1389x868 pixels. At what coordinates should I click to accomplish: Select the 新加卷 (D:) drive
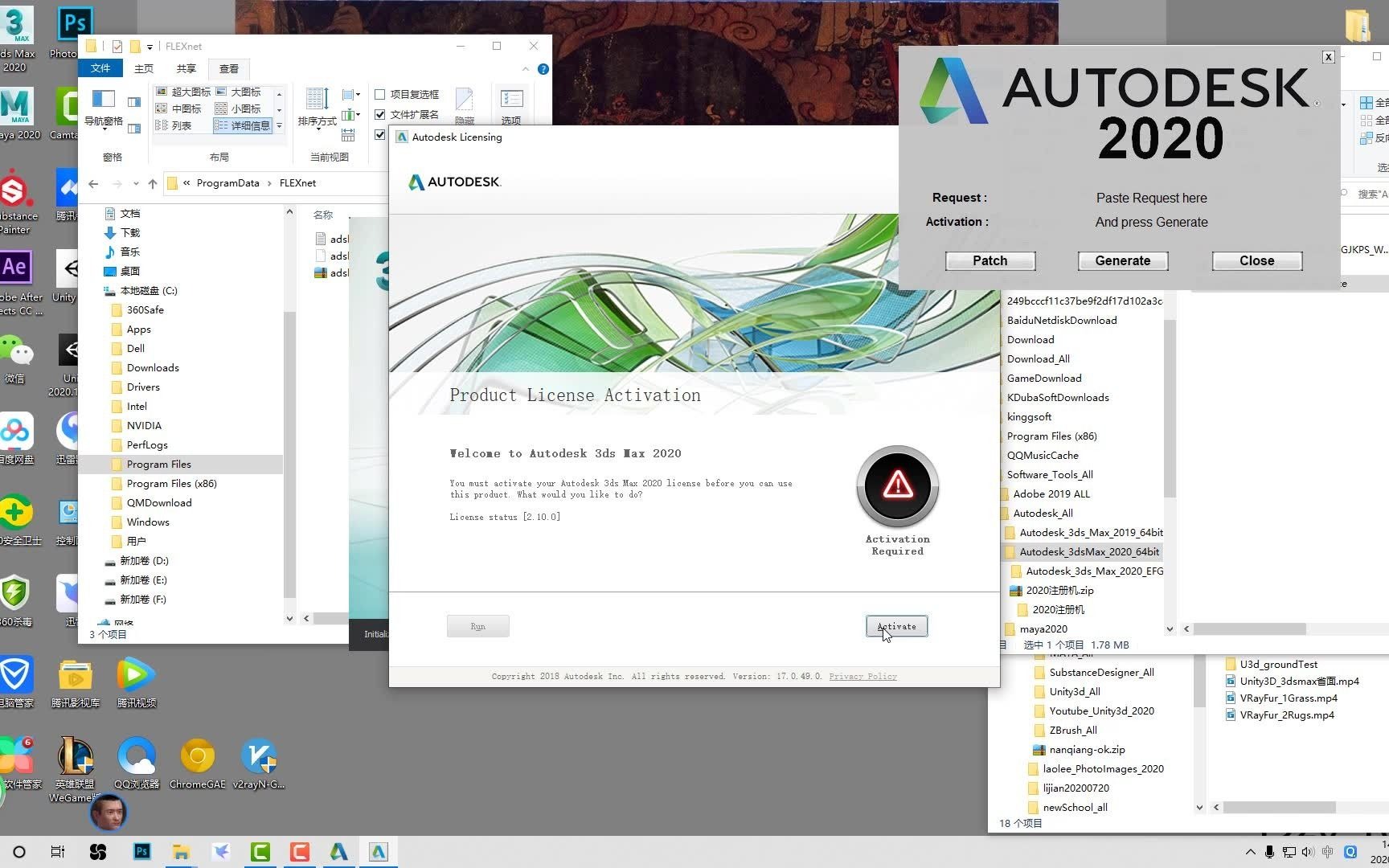[144, 560]
